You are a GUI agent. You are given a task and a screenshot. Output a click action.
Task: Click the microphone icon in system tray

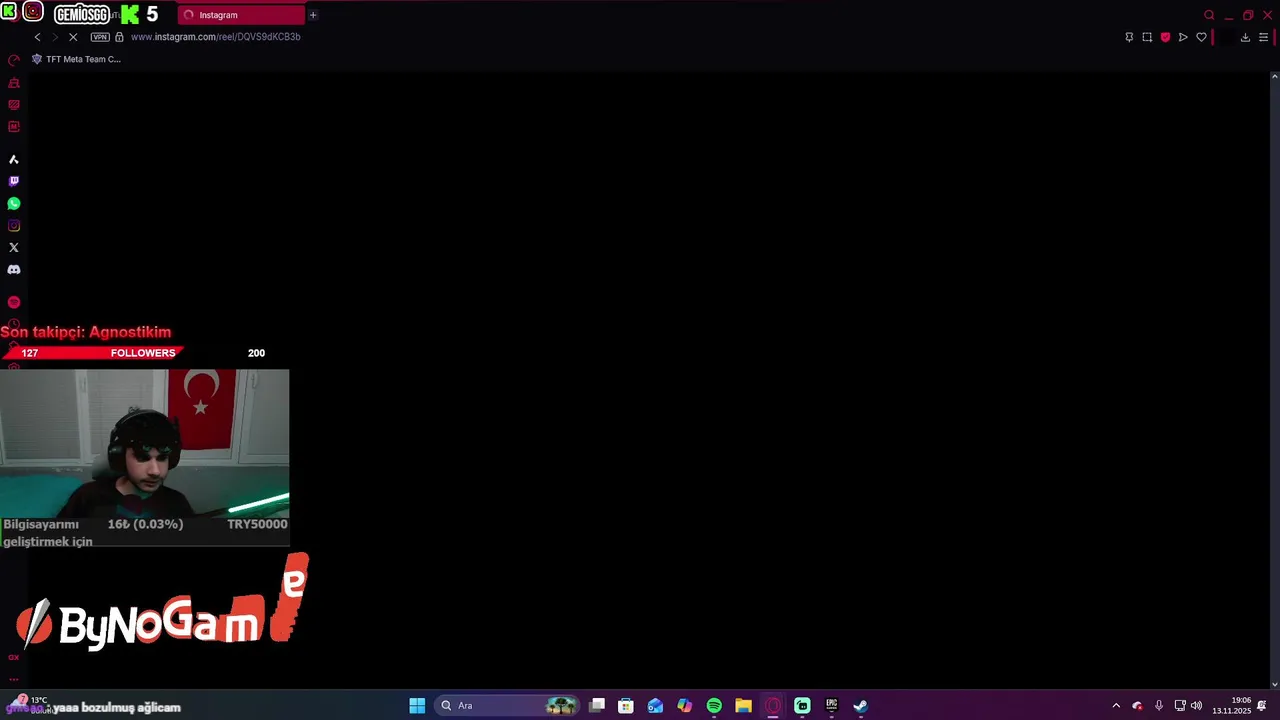[x=1159, y=706]
